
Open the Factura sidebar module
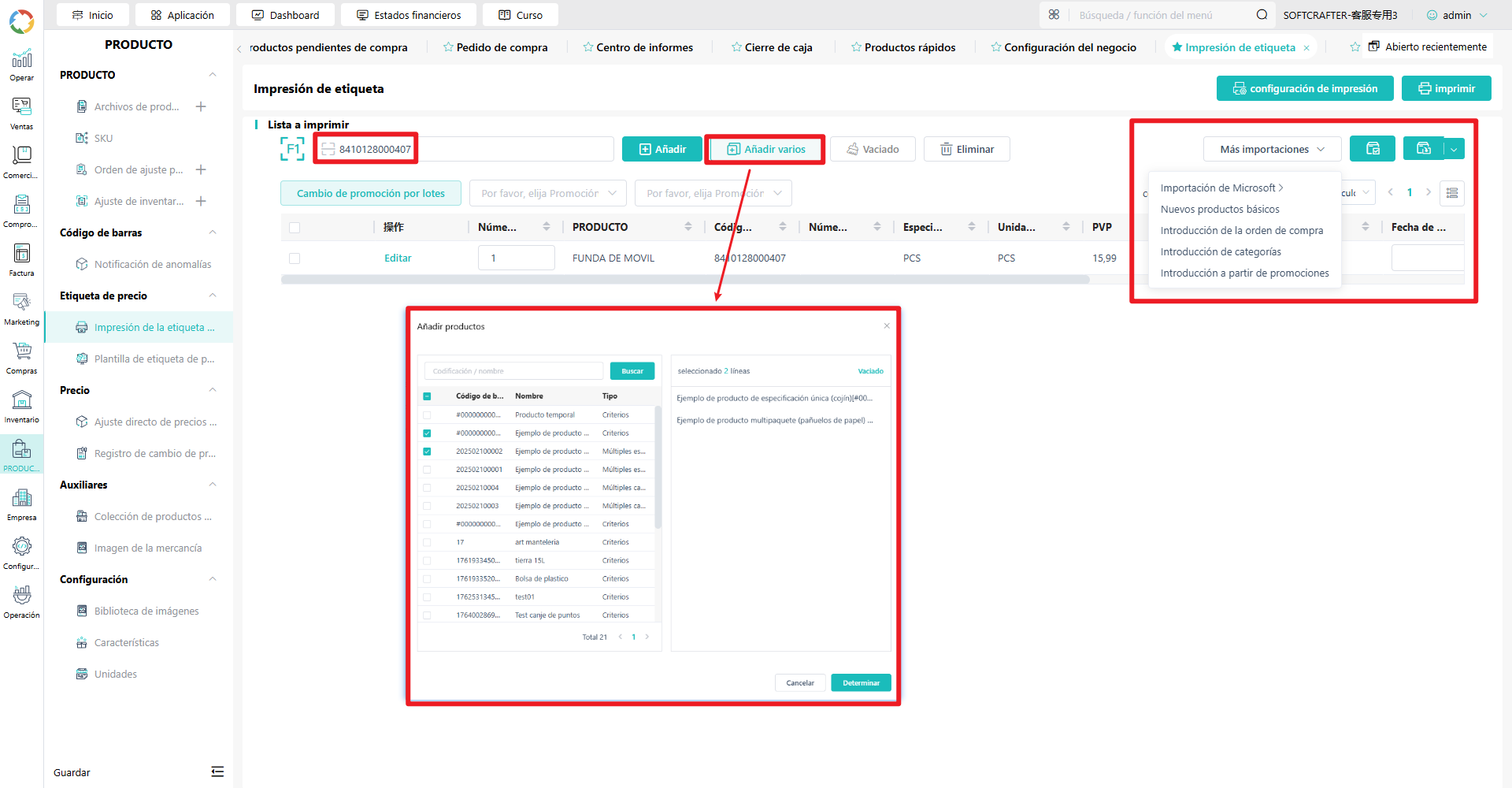22,260
